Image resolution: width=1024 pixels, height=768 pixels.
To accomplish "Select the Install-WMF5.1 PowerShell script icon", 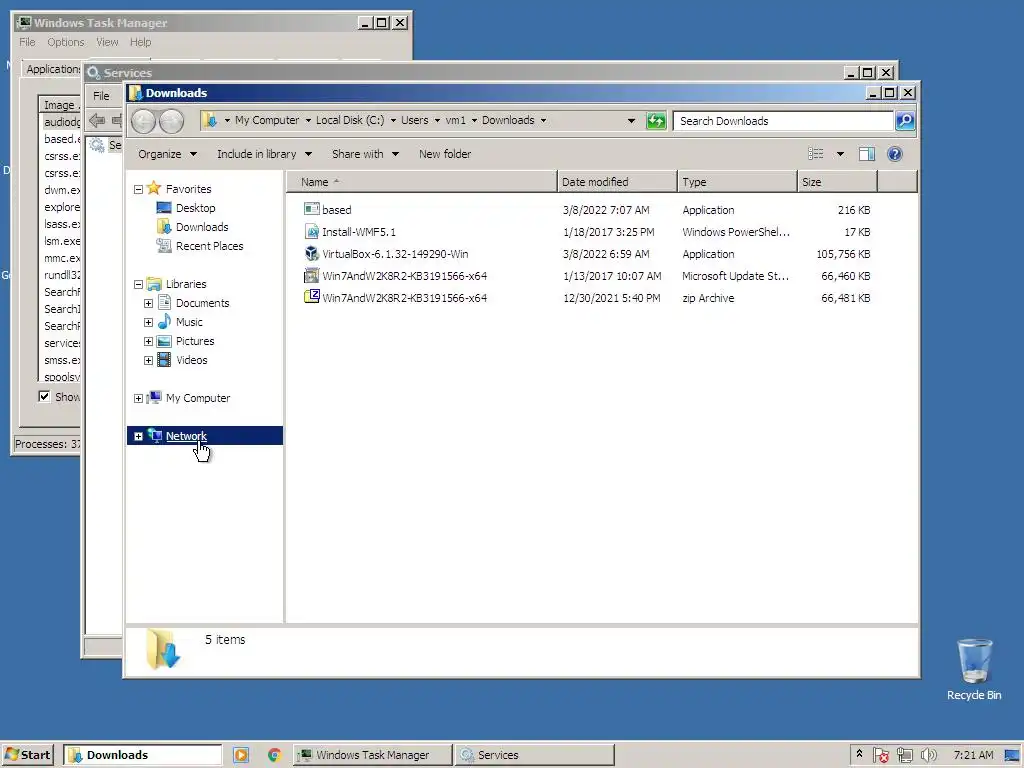I will tap(312, 231).
